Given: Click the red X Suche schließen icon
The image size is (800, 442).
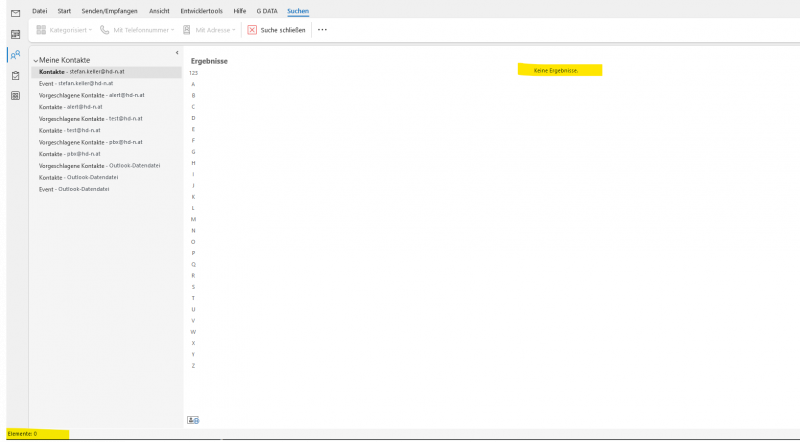Looking at the screenshot, I should [252, 30].
